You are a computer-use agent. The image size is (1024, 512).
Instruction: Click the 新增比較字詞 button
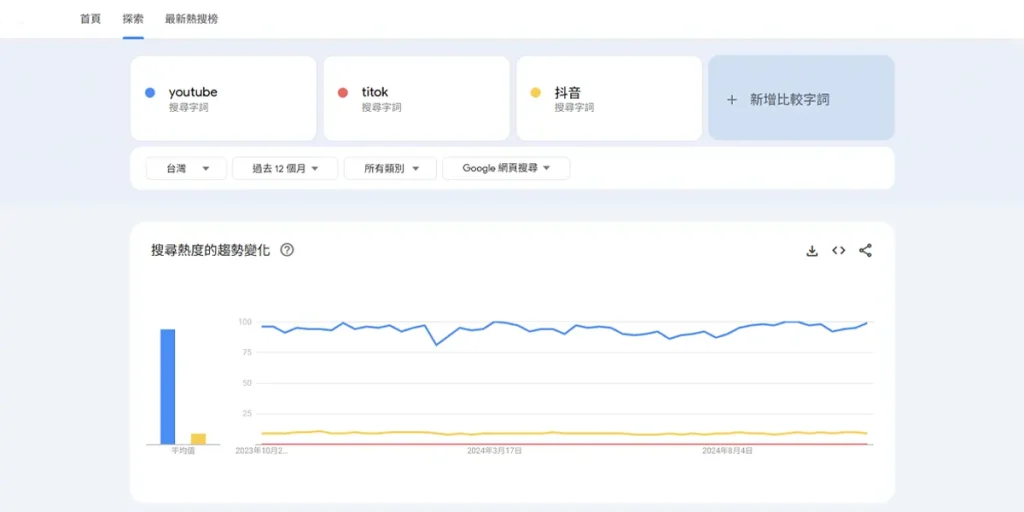801,98
